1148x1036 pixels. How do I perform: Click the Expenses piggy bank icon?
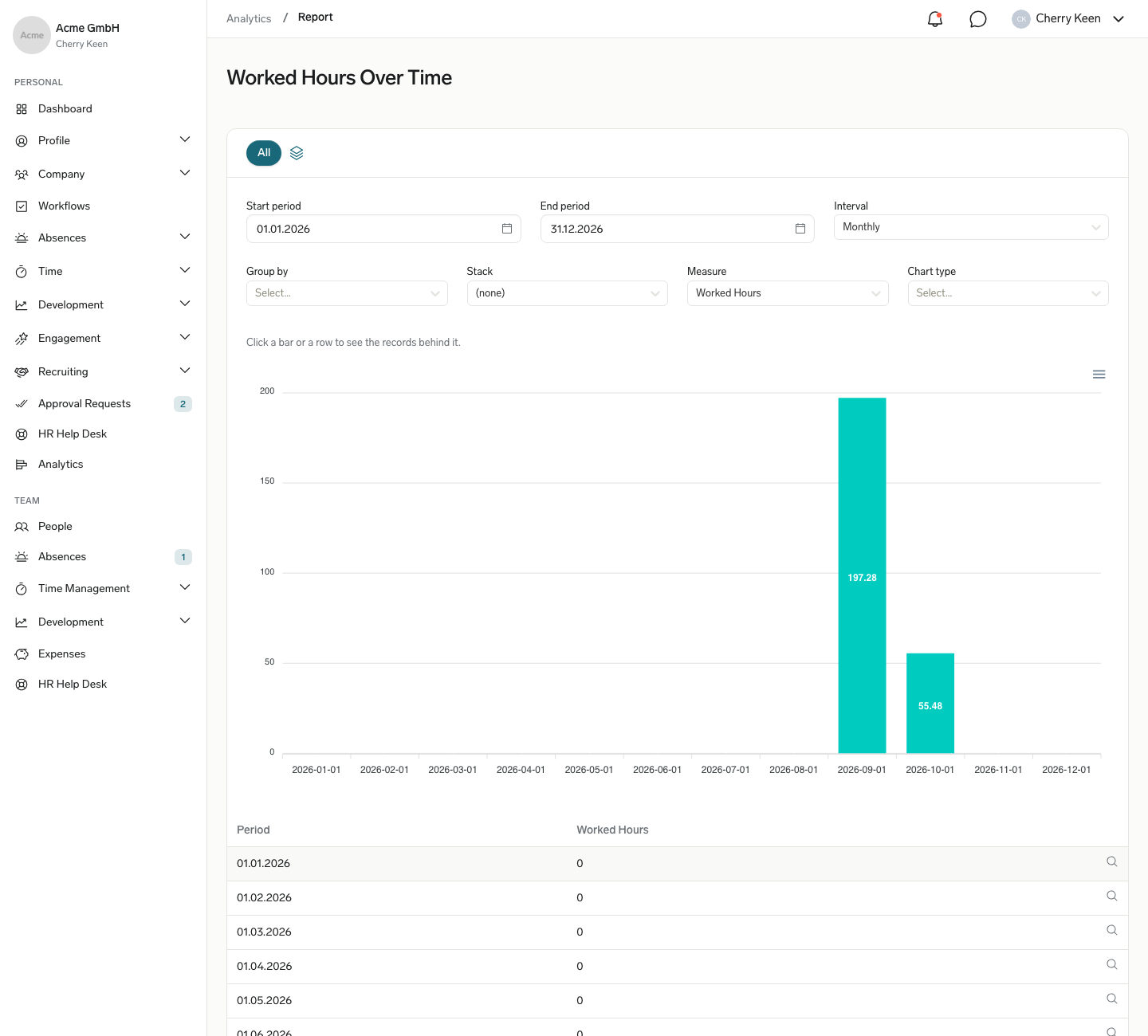22,654
